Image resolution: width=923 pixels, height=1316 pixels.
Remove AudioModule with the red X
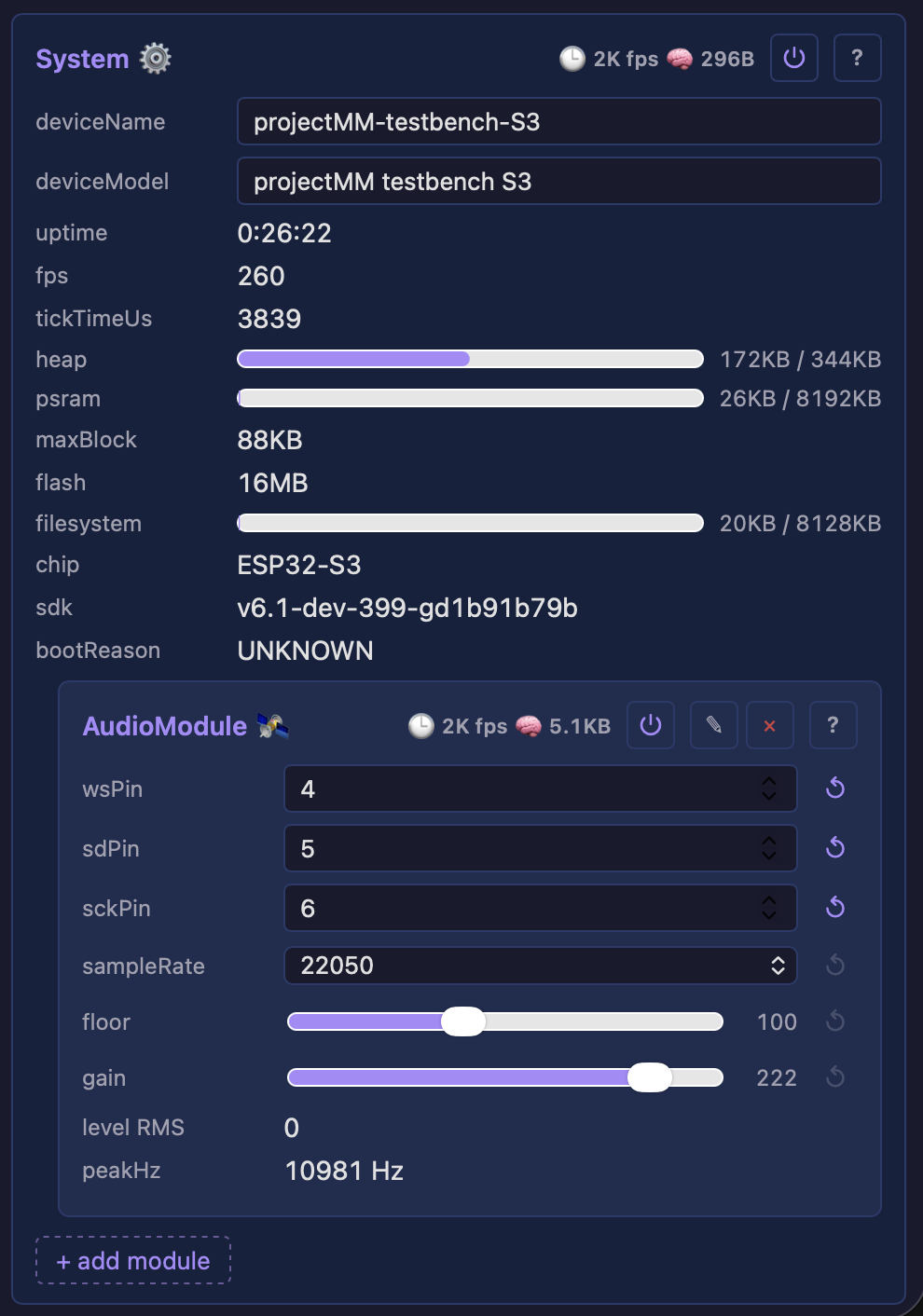point(770,725)
